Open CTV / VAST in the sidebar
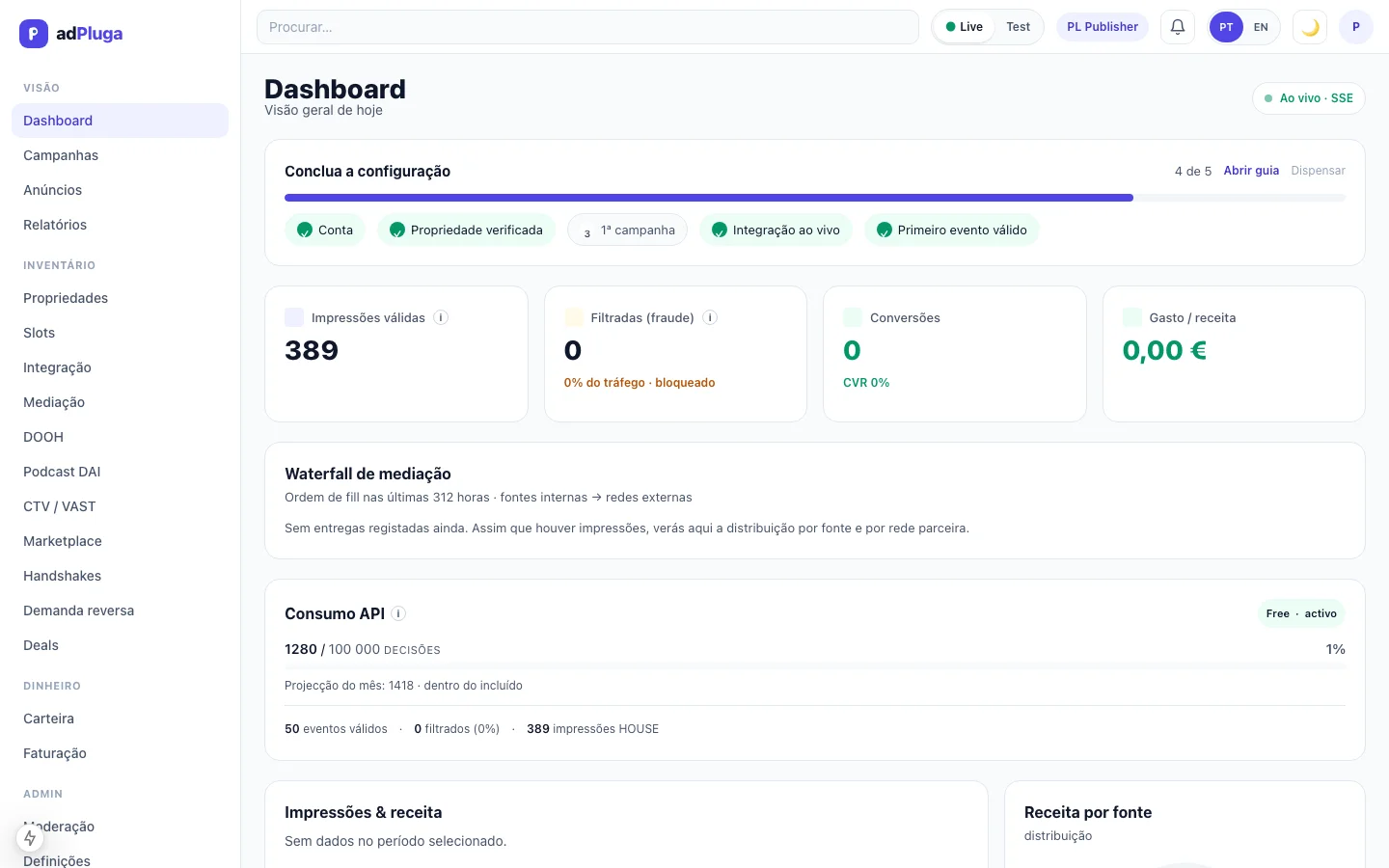Image resolution: width=1389 pixels, height=868 pixels. (x=120, y=506)
